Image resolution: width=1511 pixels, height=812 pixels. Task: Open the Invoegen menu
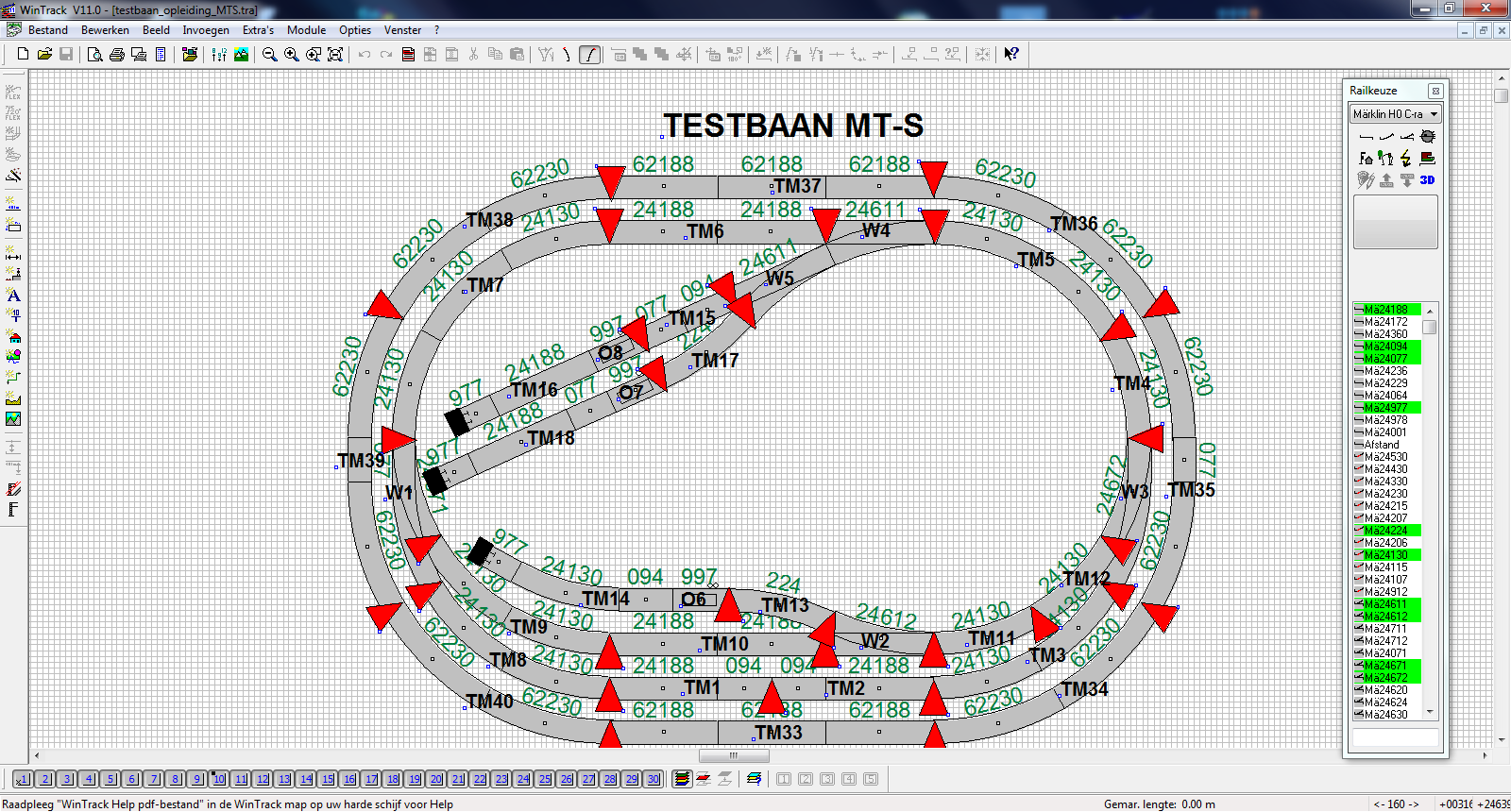pyautogui.click(x=206, y=30)
